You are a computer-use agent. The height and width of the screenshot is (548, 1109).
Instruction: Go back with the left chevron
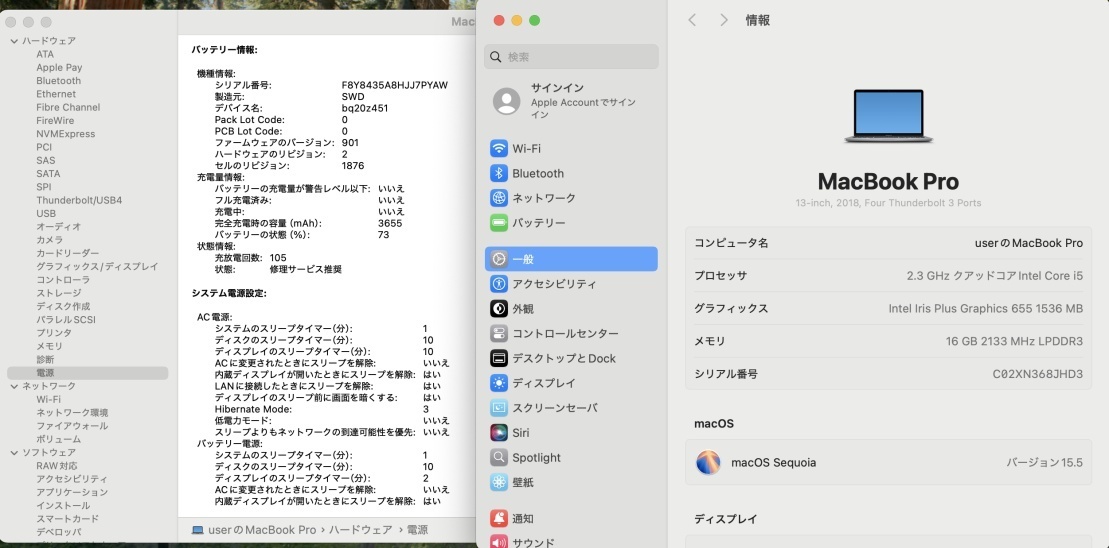pos(692,21)
